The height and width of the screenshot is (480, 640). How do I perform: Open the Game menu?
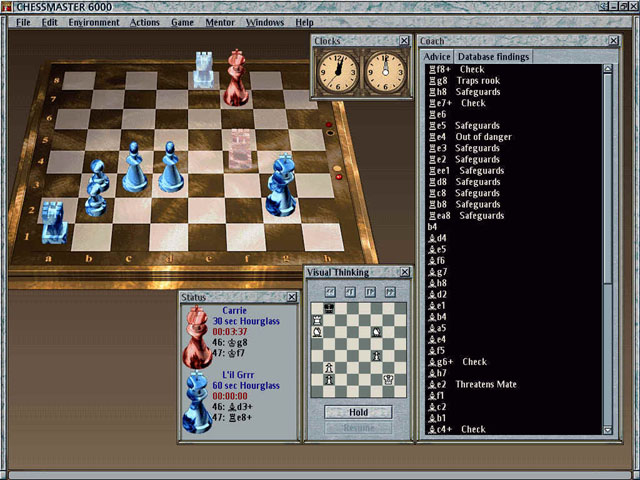(x=182, y=22)
